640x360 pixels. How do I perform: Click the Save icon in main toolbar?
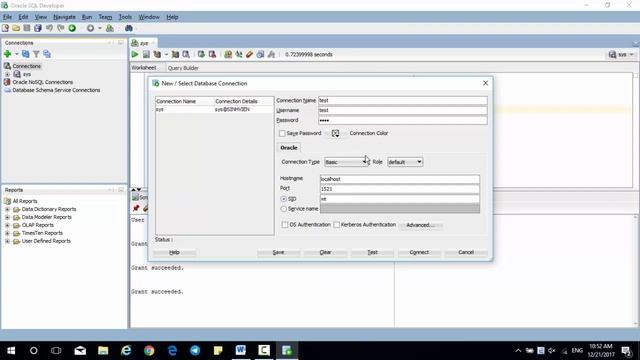tap(27, 28)
